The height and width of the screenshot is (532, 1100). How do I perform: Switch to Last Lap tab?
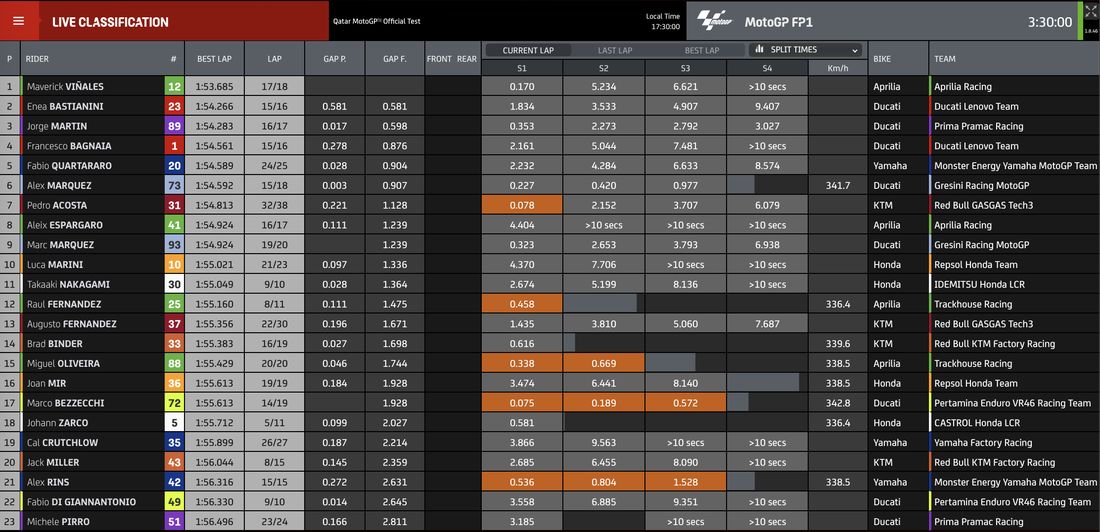pyautogui.click(x=615, y=51)
